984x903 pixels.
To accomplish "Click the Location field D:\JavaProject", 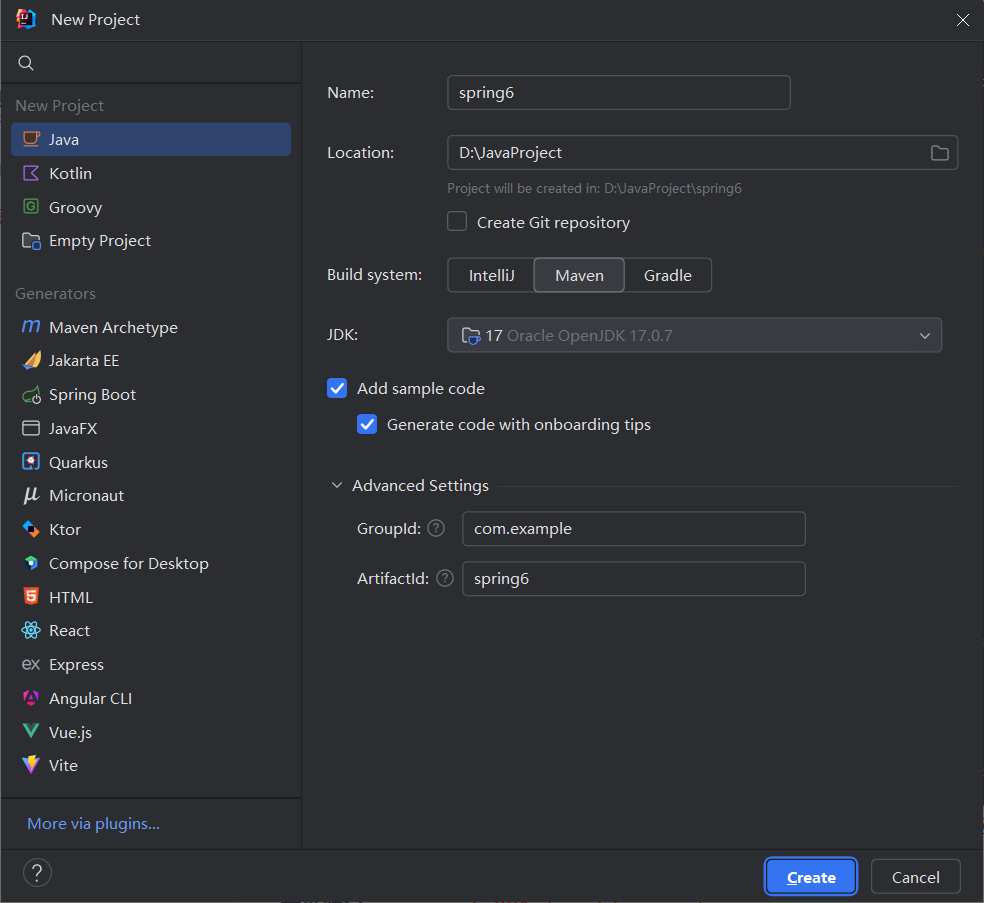I will pos(702,152).
